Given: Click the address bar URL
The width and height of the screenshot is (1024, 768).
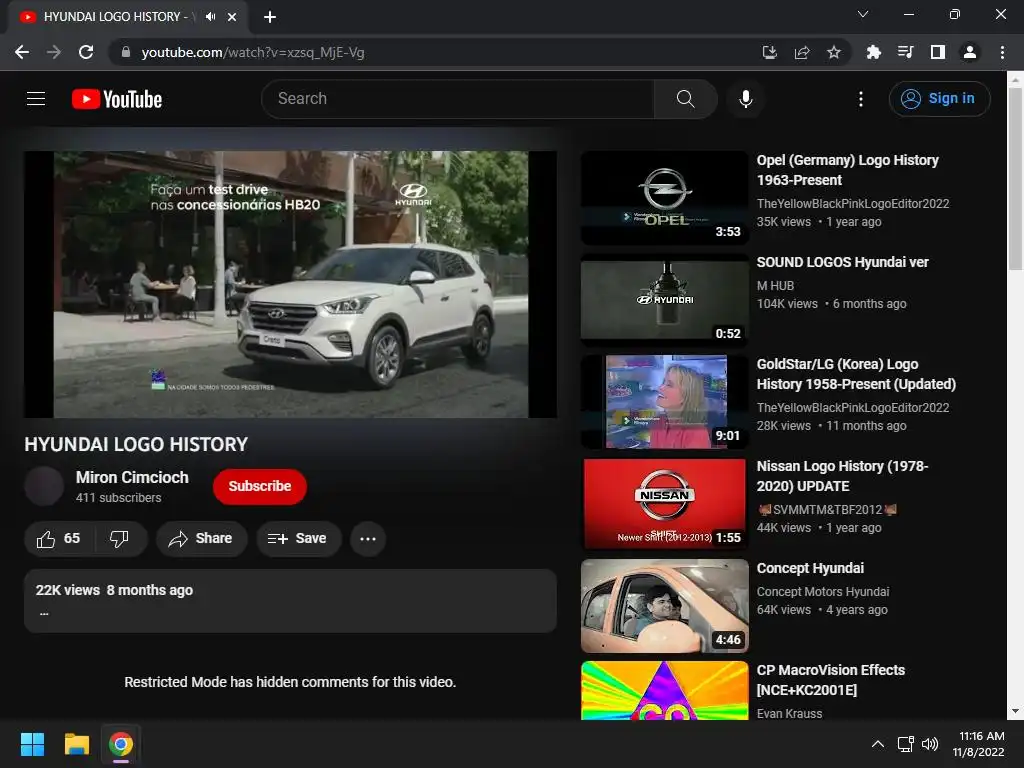Looking at the screenshot, I should (253, 52).
